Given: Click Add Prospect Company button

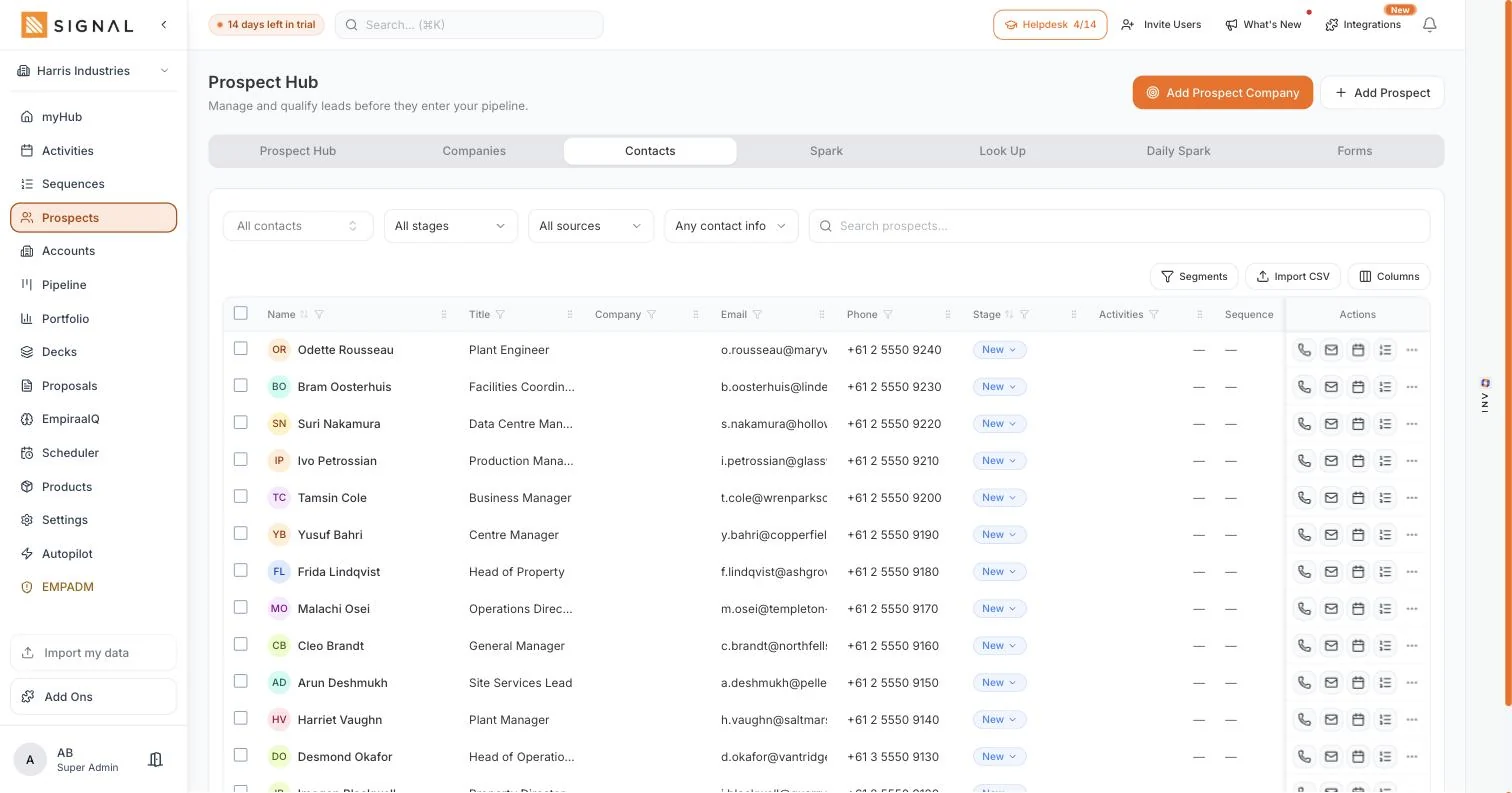Looking at the screenshot, I should tap(1222, 93).
